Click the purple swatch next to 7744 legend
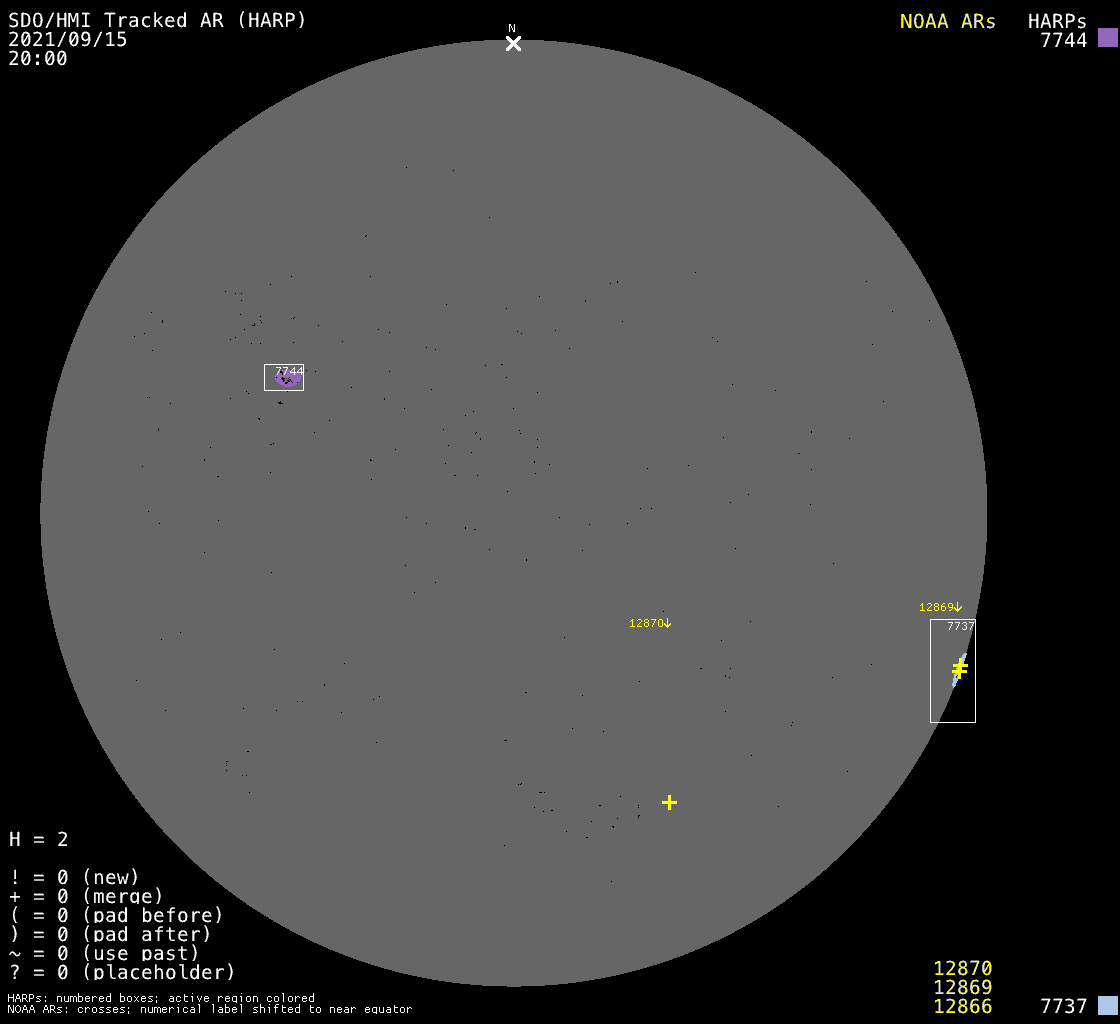This screenshot has width=1120, height=1024. point(1107,38)
